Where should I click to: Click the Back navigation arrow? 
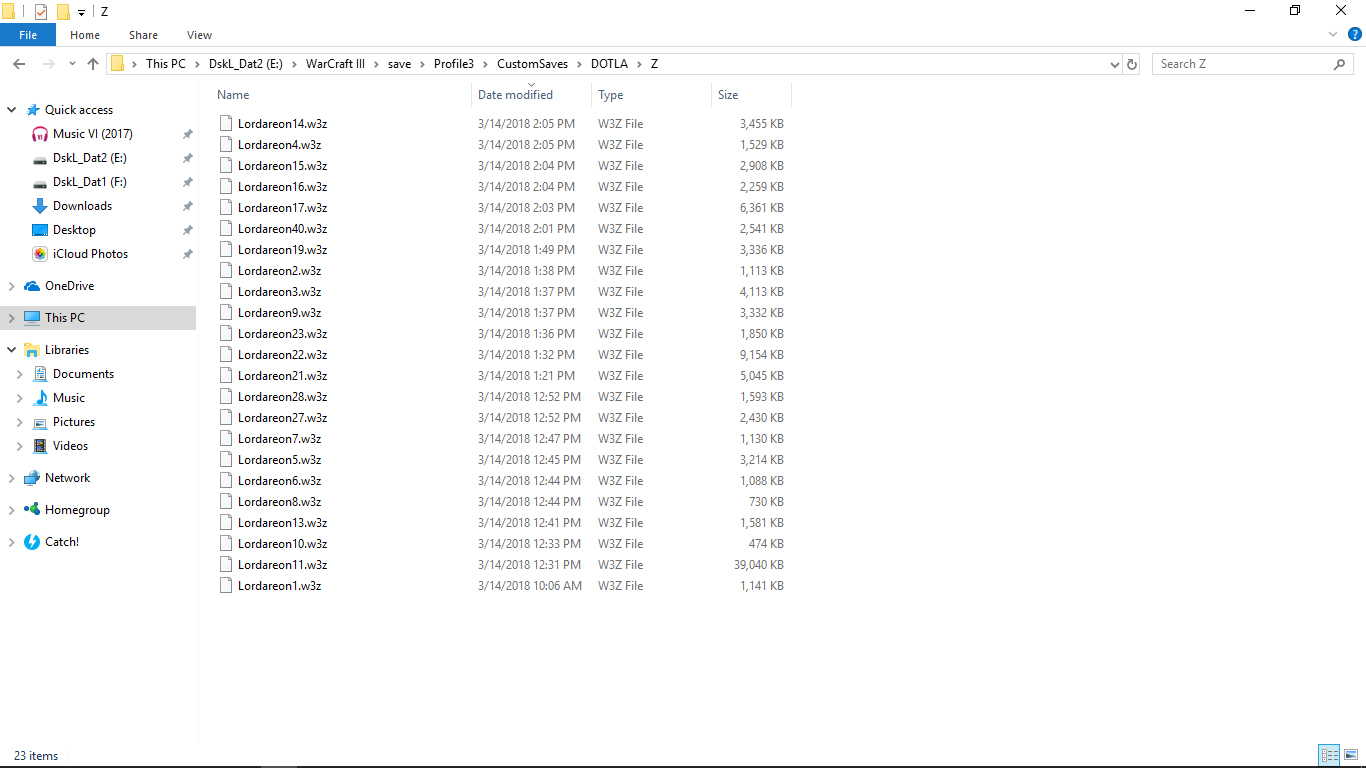point(19,64)
